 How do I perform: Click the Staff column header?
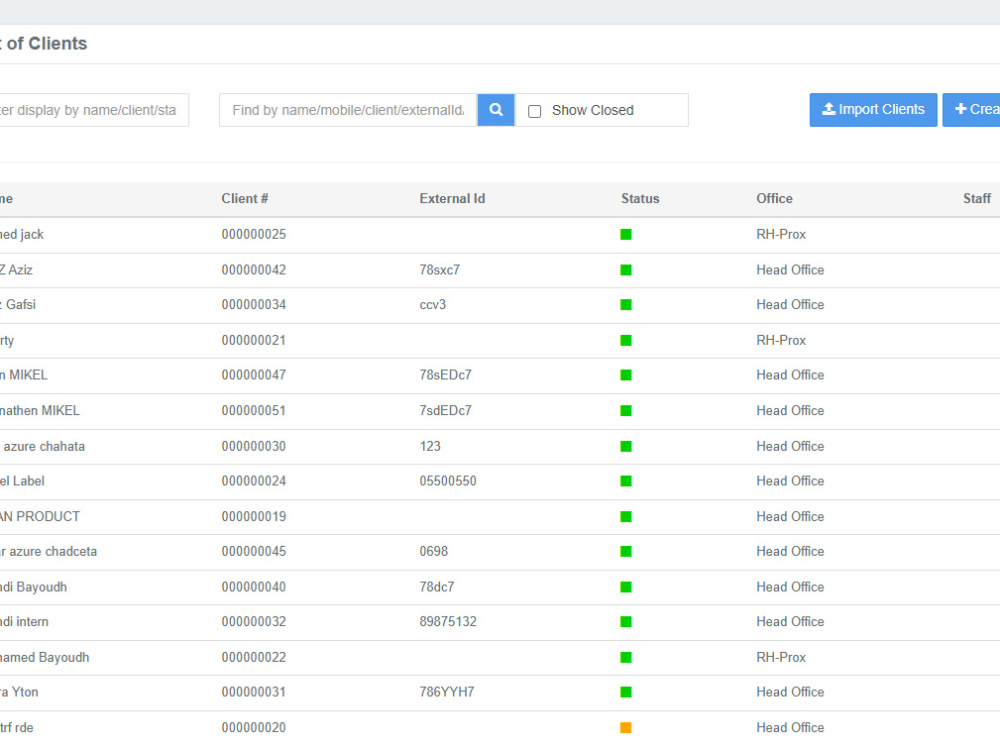tap(976, 198)
